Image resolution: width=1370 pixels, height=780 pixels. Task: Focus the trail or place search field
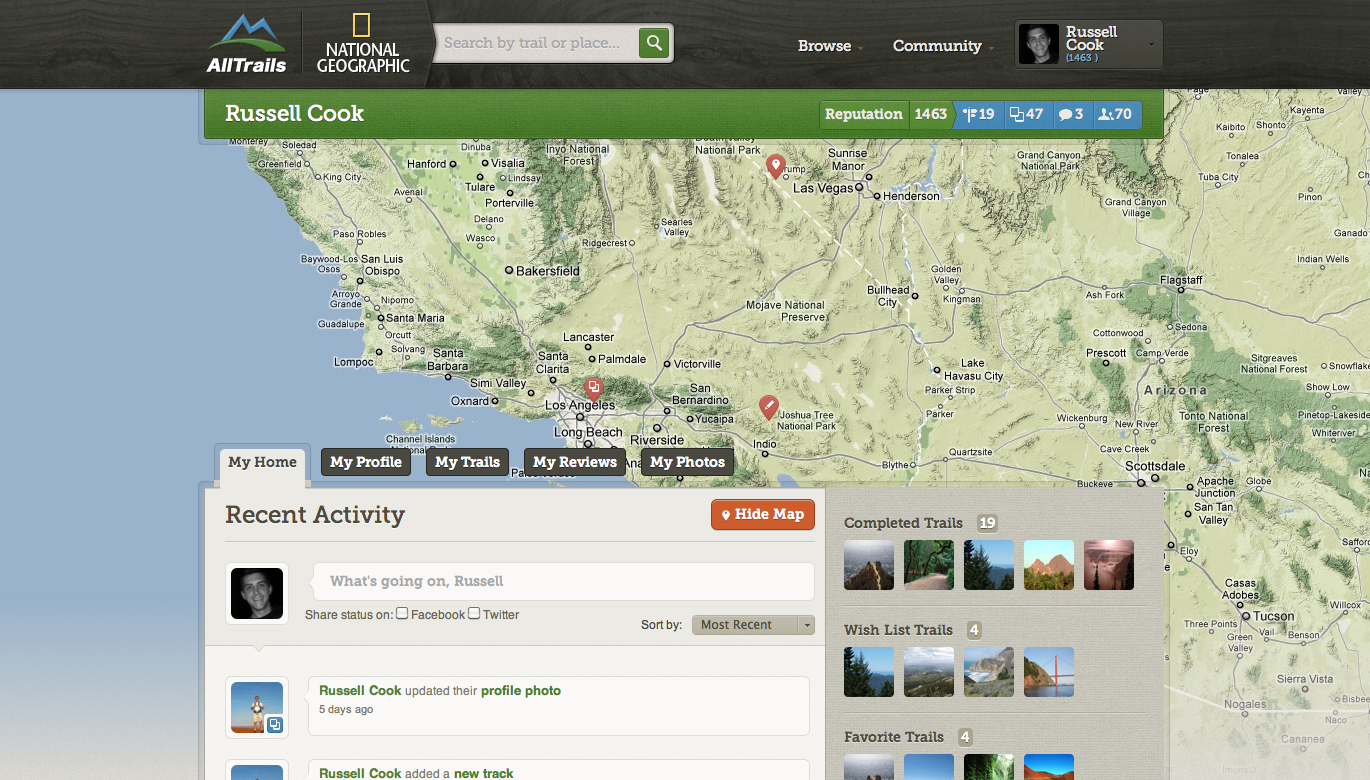tap(537, 43)
